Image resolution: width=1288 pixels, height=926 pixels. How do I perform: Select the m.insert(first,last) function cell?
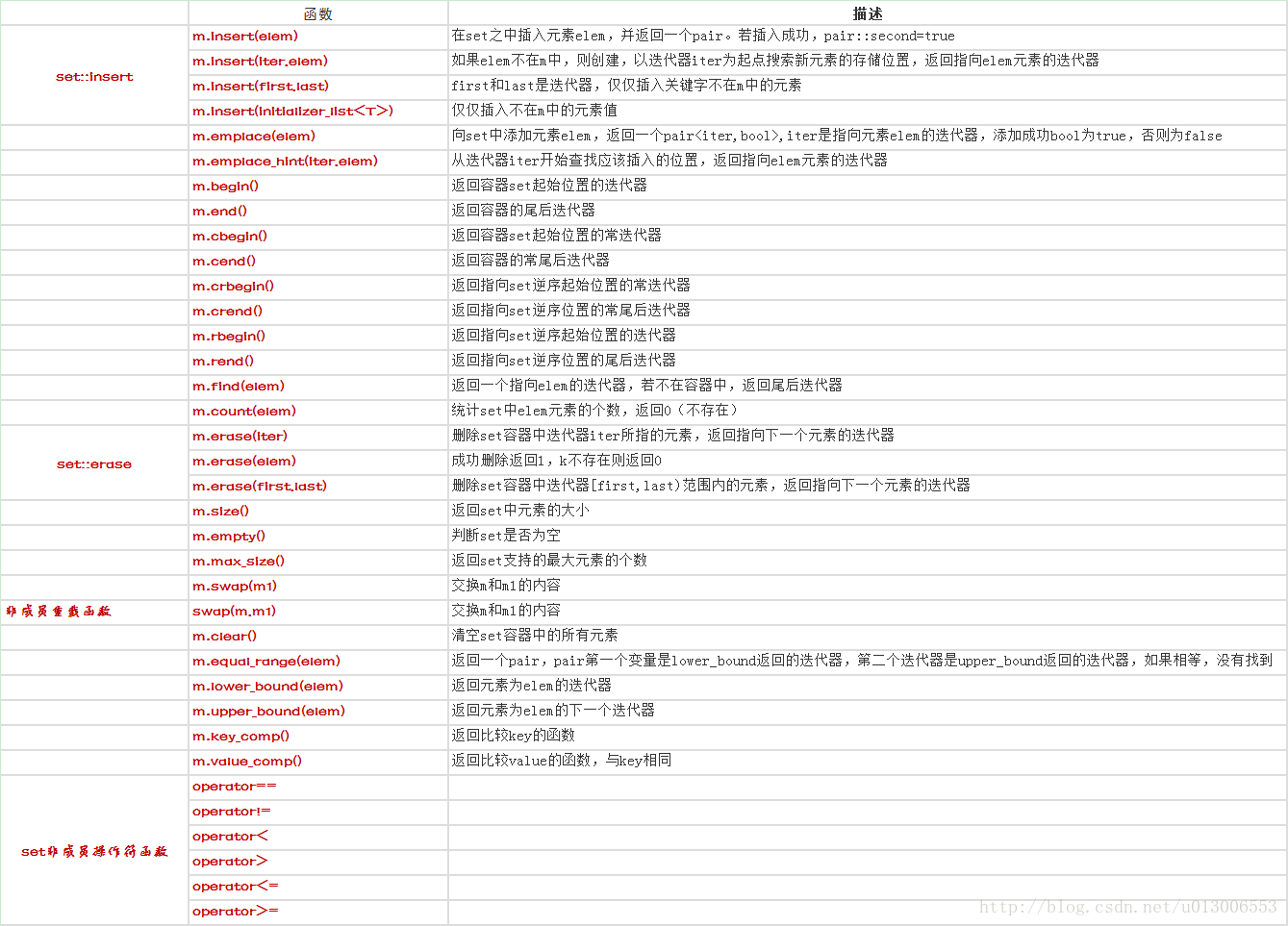[318, 87]
